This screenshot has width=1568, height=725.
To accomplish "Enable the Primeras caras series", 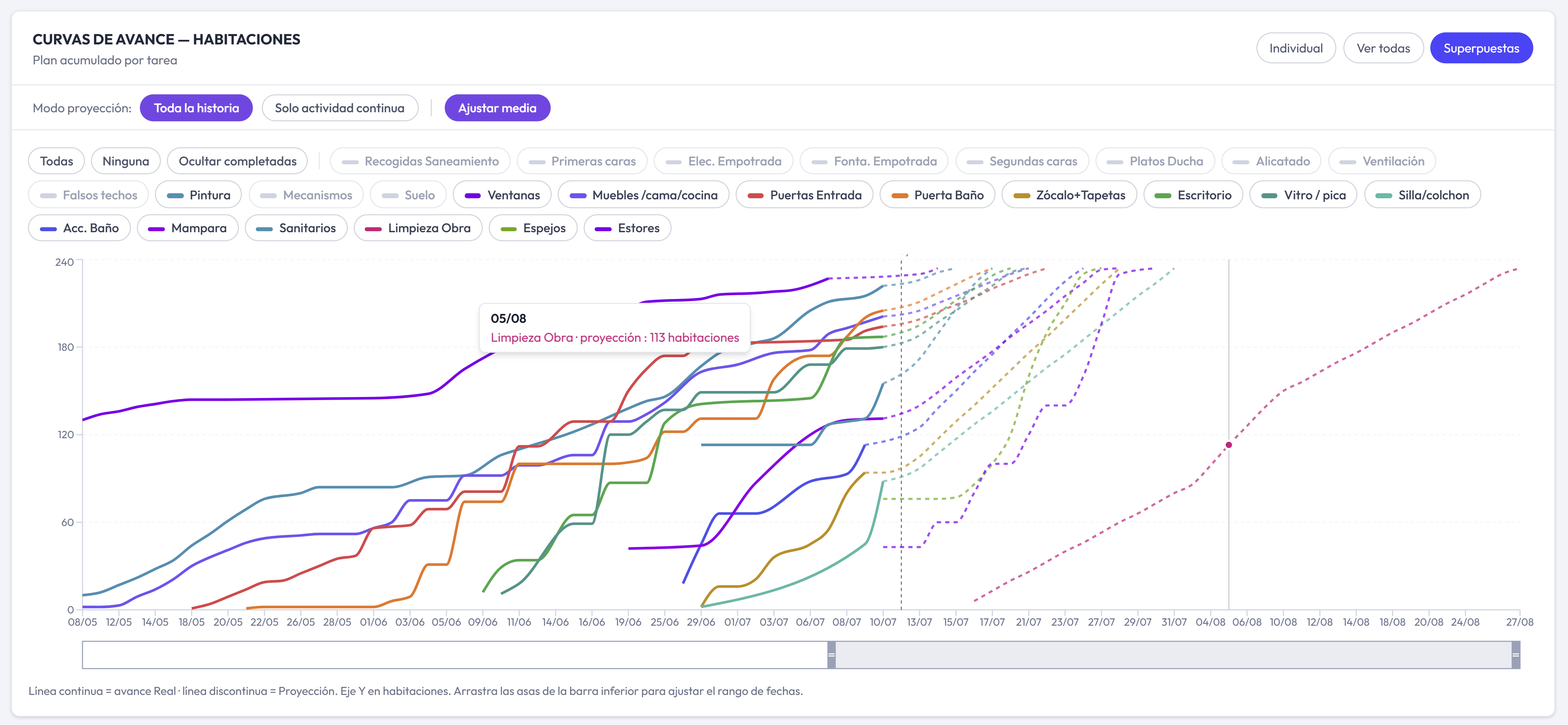I will coord(582,161).
